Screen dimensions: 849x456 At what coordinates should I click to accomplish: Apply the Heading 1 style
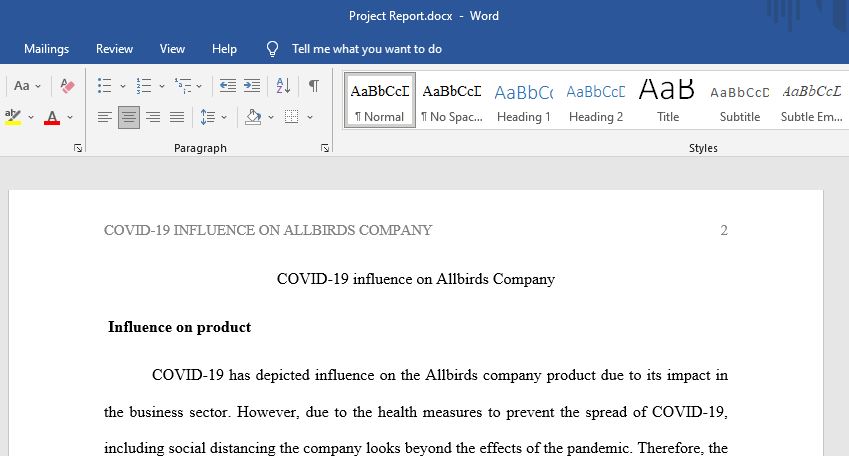[x=524, y=100]
